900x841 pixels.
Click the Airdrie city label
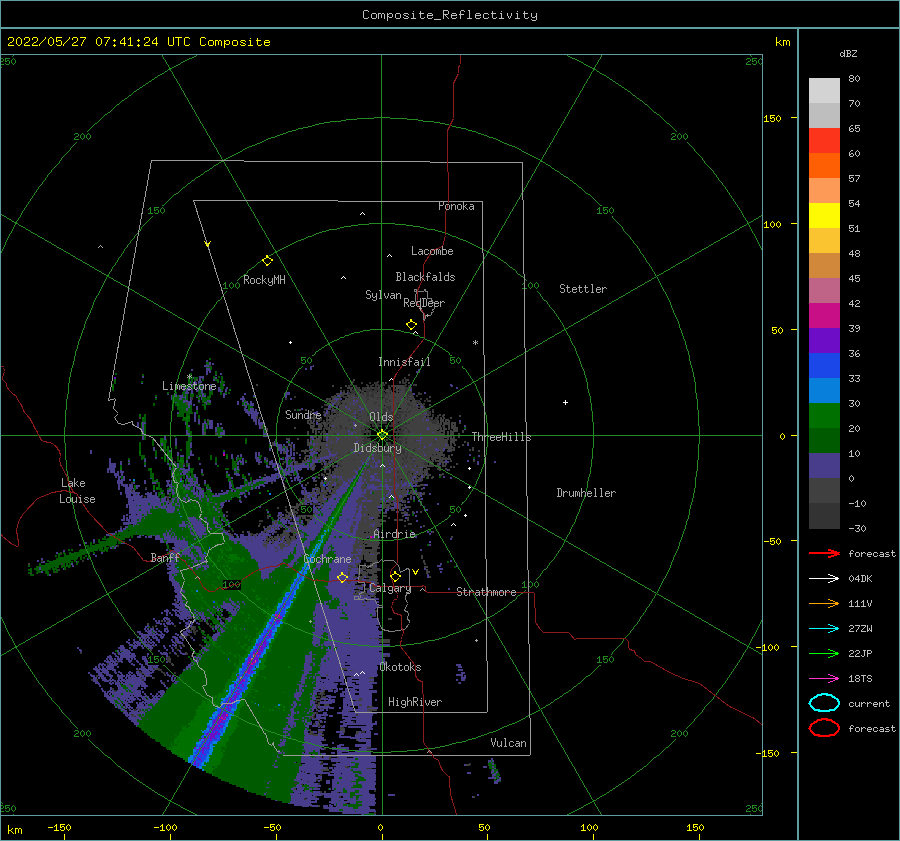(x=394, y=534)
